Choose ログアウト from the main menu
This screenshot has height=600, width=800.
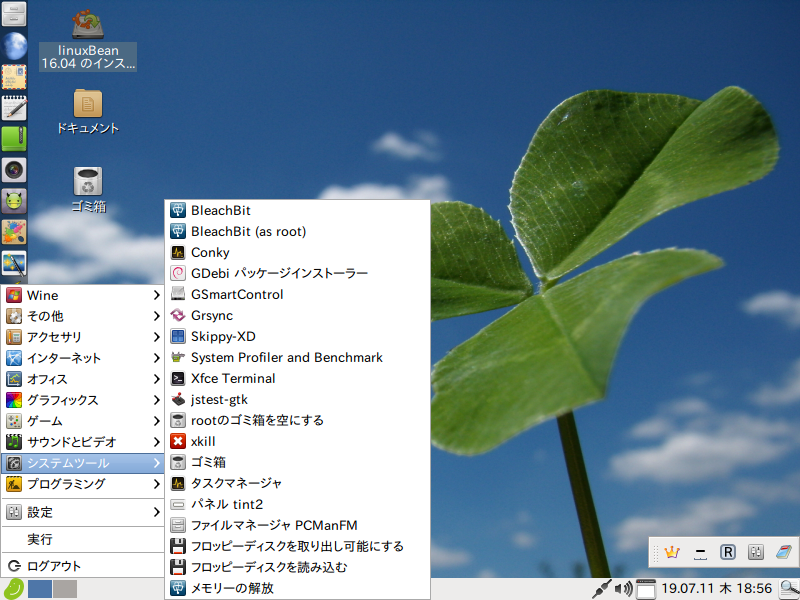pos(83,566)
